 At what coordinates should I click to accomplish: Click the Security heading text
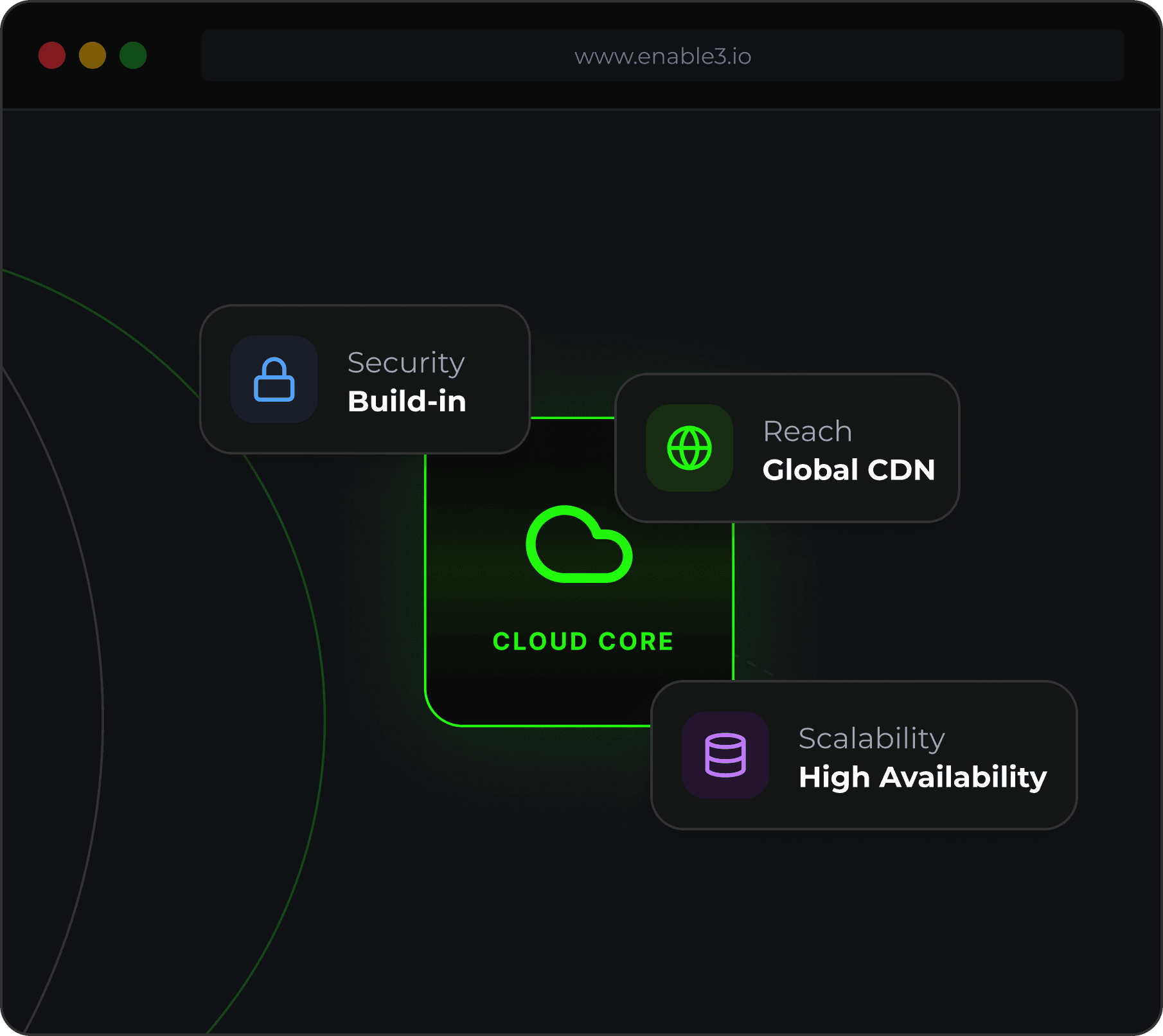pyautogui.click(x=405, y=362)
